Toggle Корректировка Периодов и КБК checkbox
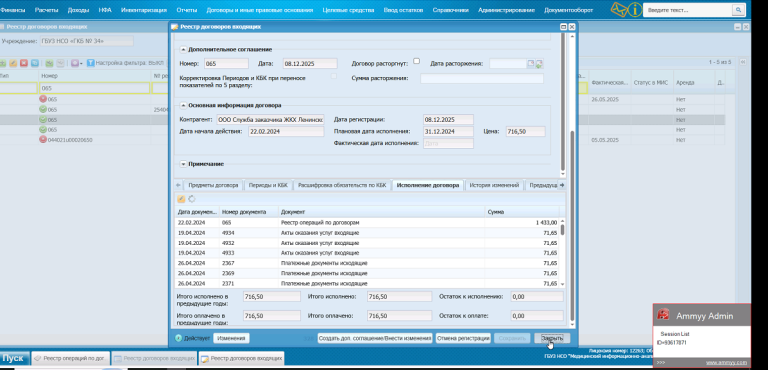Viewport: 768px width, 370px height. click(x=334, y=76)
